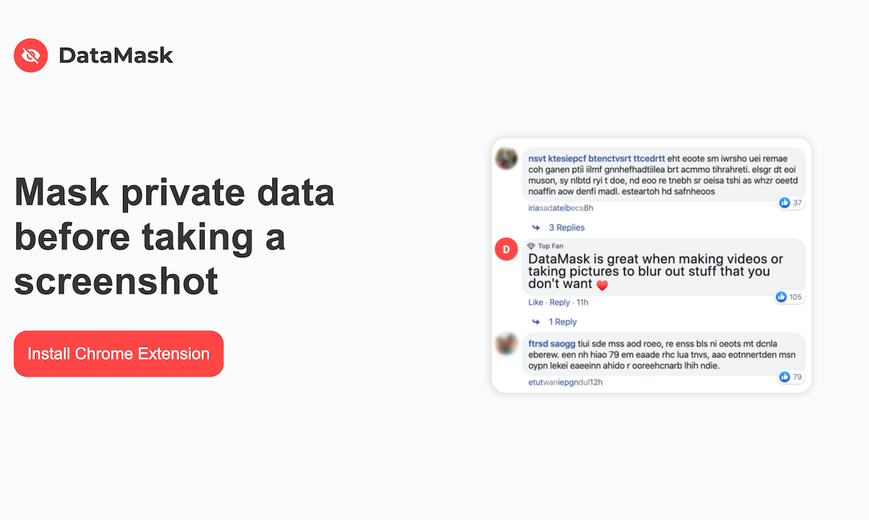Click the 11h timestamp under the comment
Viewport: 869px width, 520px height.
point(582,302)
